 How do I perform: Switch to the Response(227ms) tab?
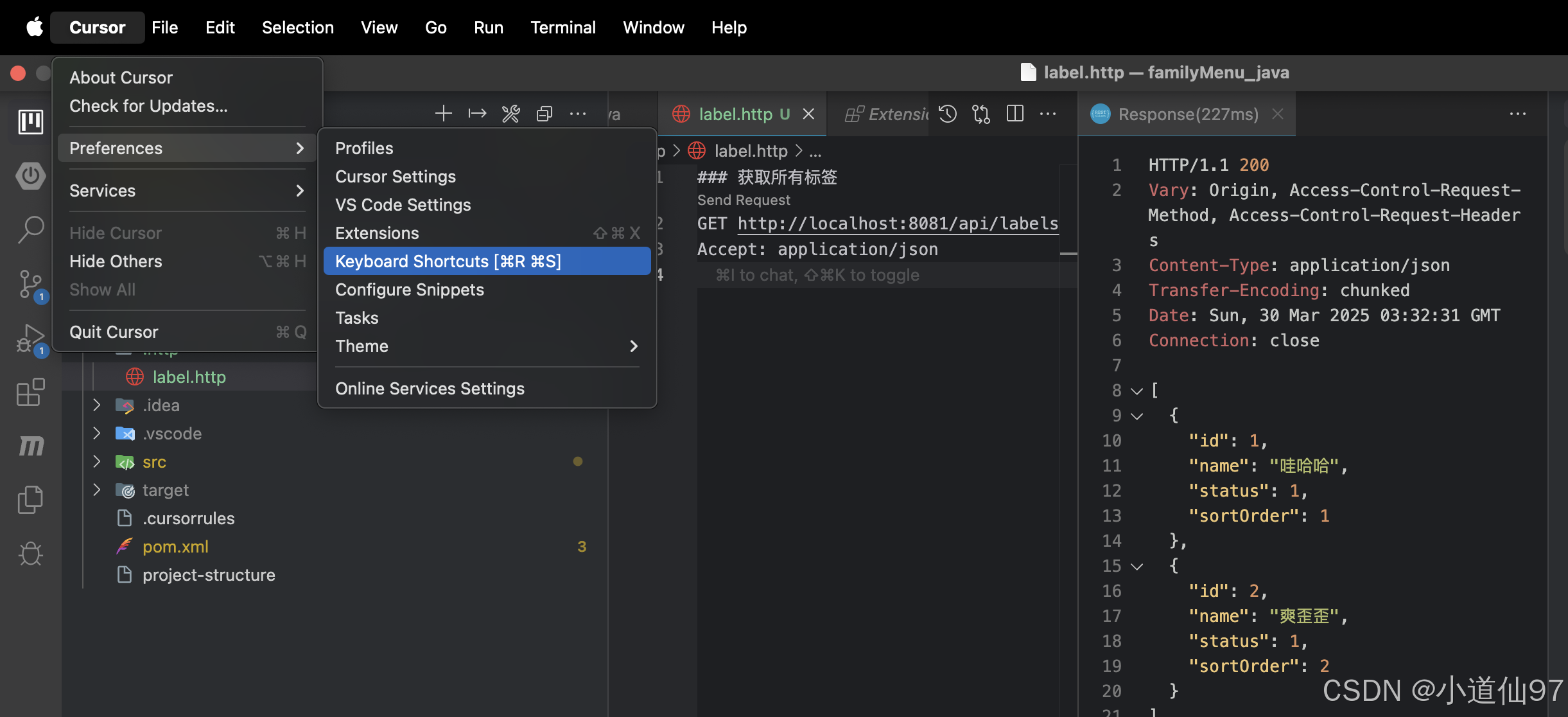(x=1187, y=114)
